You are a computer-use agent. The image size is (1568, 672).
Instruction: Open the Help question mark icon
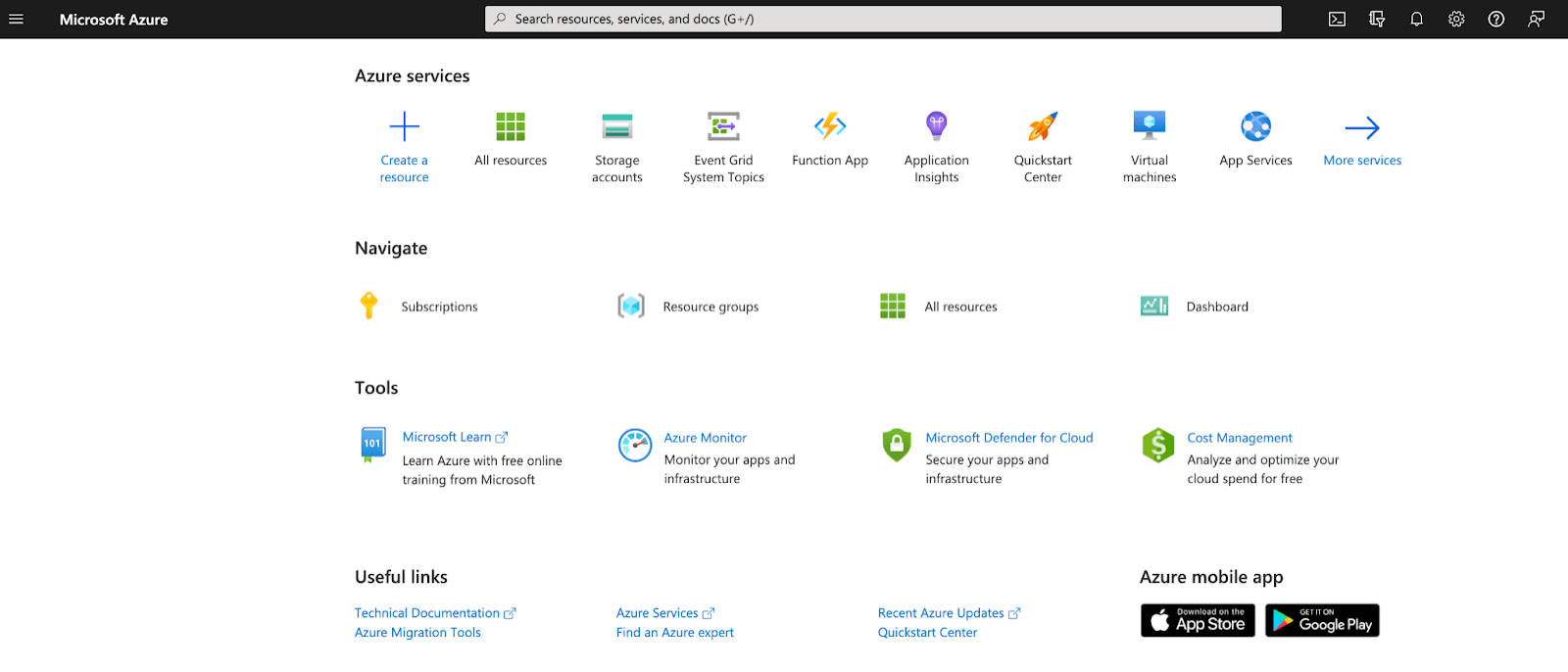[x=1496, y=19]
